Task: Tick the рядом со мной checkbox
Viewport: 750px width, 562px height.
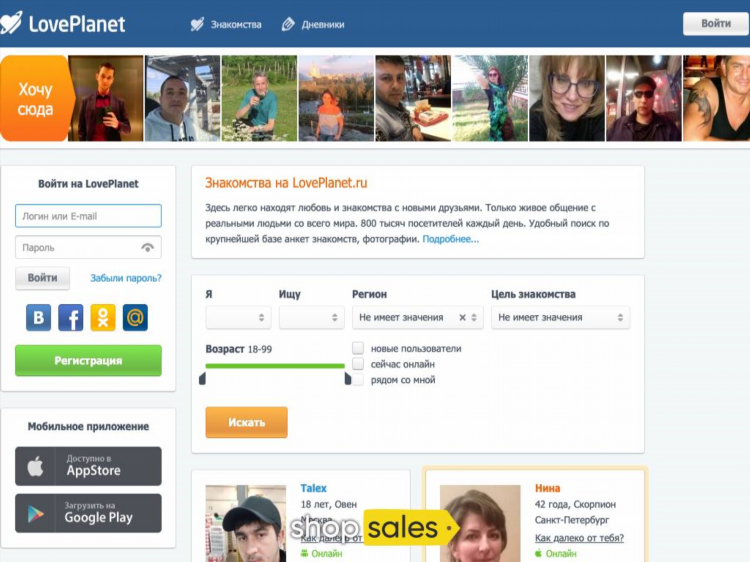Action: point(358,380)
